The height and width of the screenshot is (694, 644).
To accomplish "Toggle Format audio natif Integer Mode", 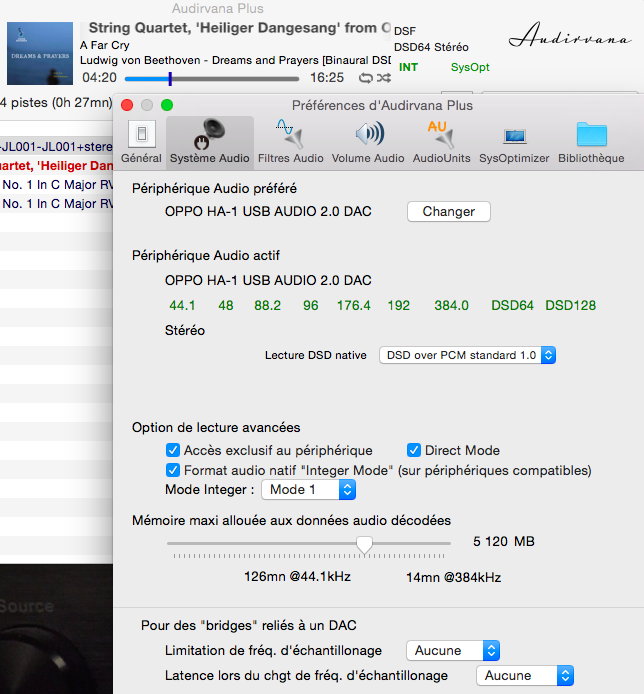I will pos(173,470).
